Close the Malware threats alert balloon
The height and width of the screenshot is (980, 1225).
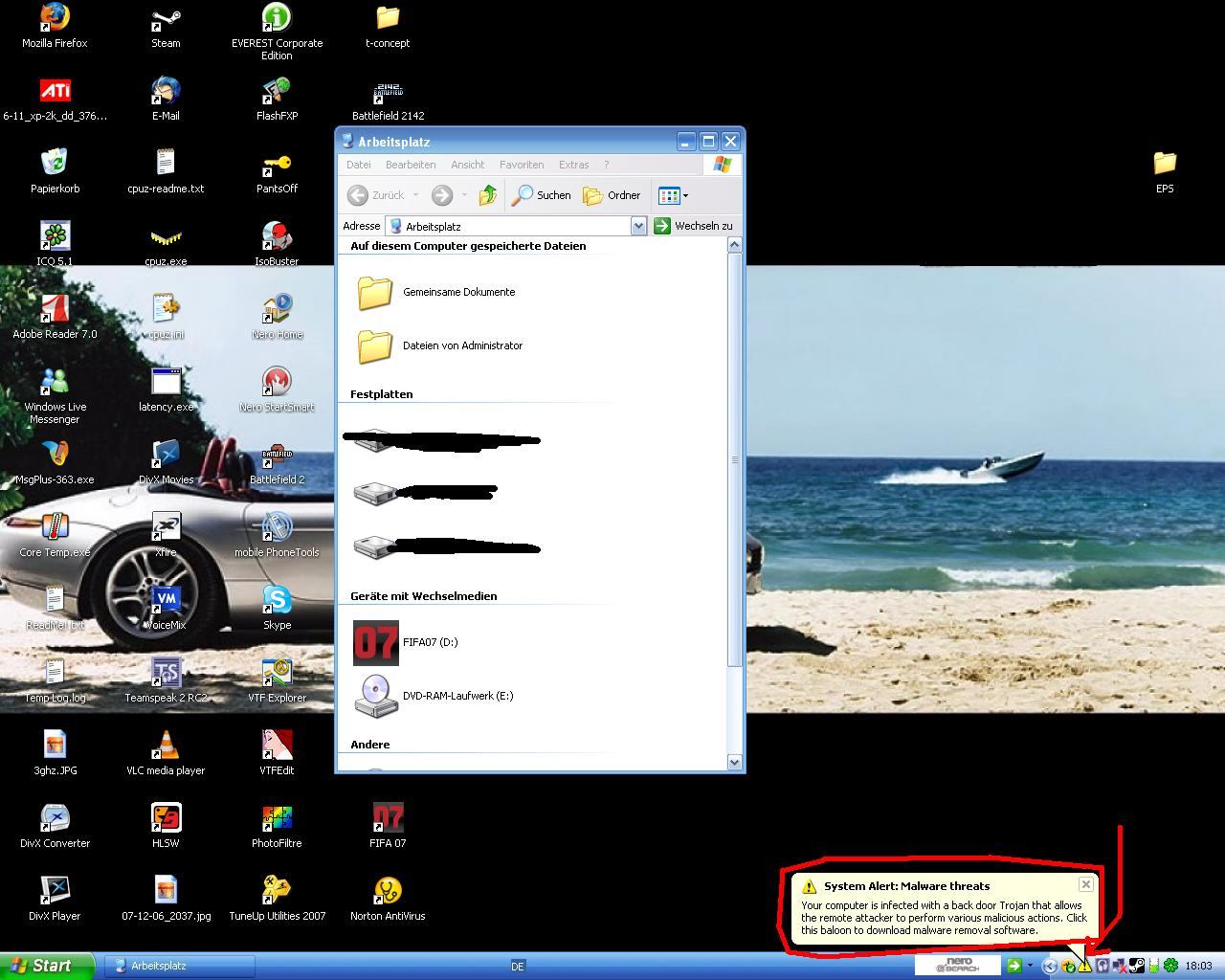pos(1085,884)
